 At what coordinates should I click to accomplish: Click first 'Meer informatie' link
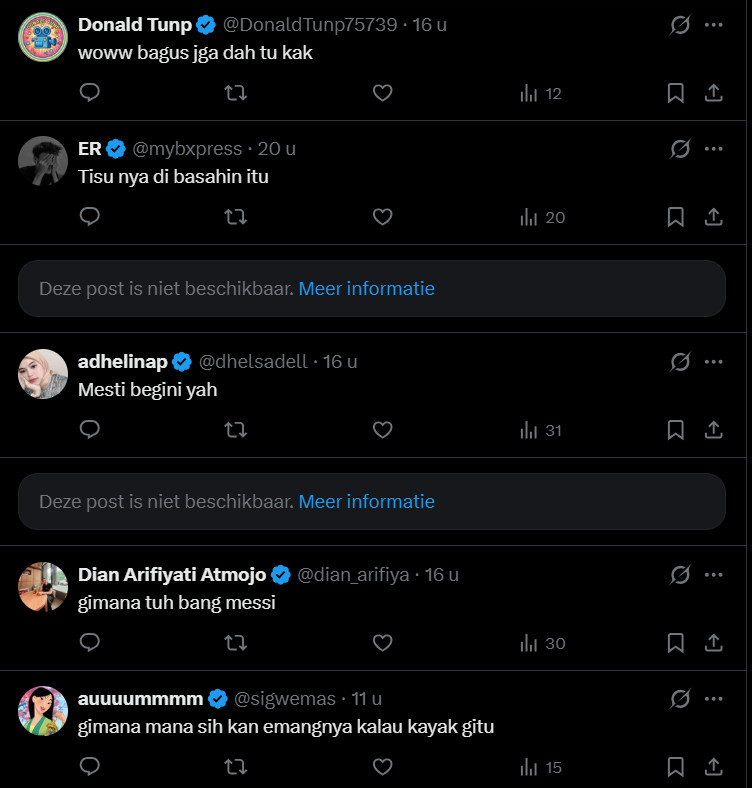tap(366, 288)
